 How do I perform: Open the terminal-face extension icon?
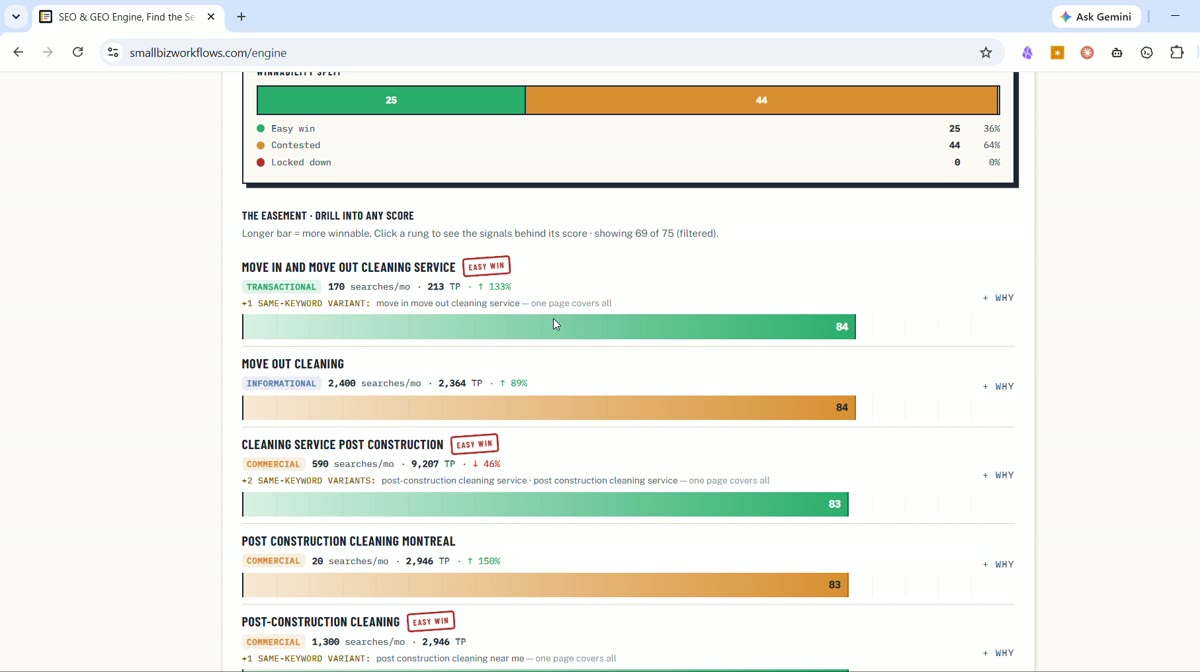click(x=1147, y=53)
